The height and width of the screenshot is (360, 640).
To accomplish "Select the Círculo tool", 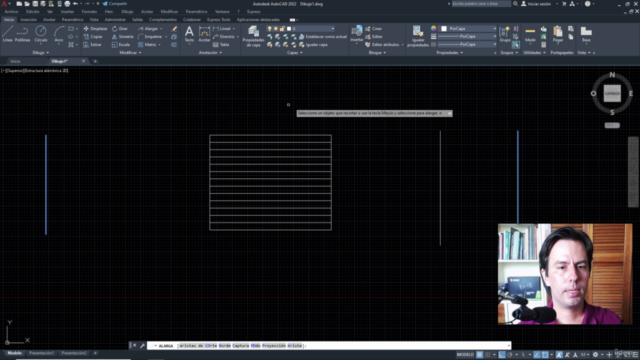I will (x=41, y=33).
